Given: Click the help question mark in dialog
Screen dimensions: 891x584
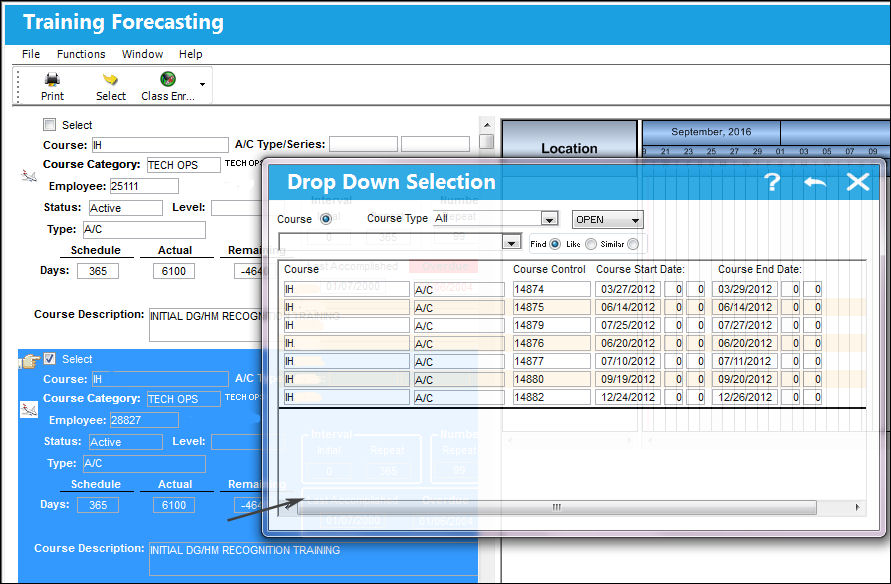Looking at the screenshot, I should coord(772,182).
